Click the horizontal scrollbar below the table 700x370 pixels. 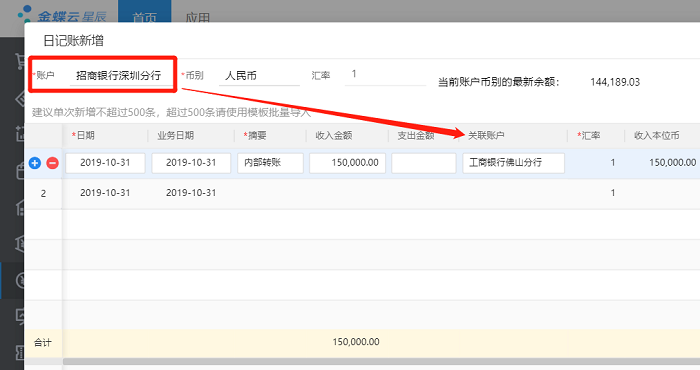coord(381,361)
